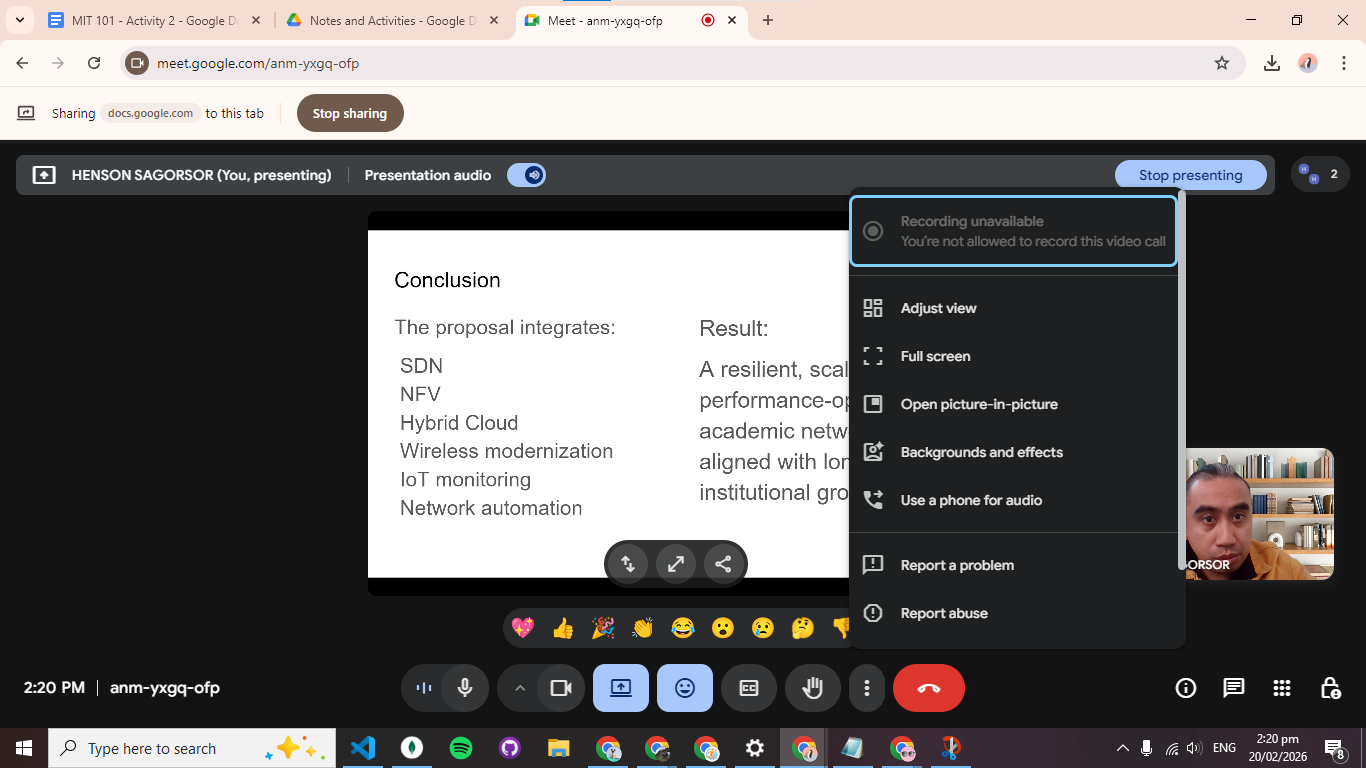
Task: Expand the presentation with the diagonal arrows icon
Action: pyautogui.click(x=676, y=564)
